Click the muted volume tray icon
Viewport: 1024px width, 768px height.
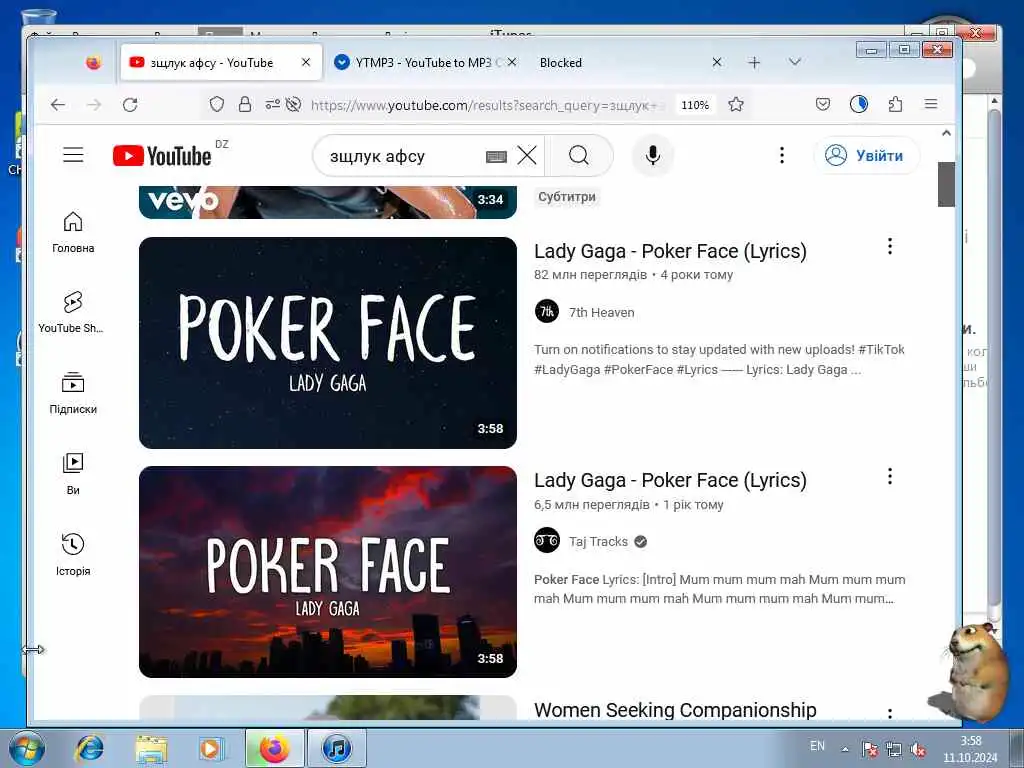coord(918,750)
